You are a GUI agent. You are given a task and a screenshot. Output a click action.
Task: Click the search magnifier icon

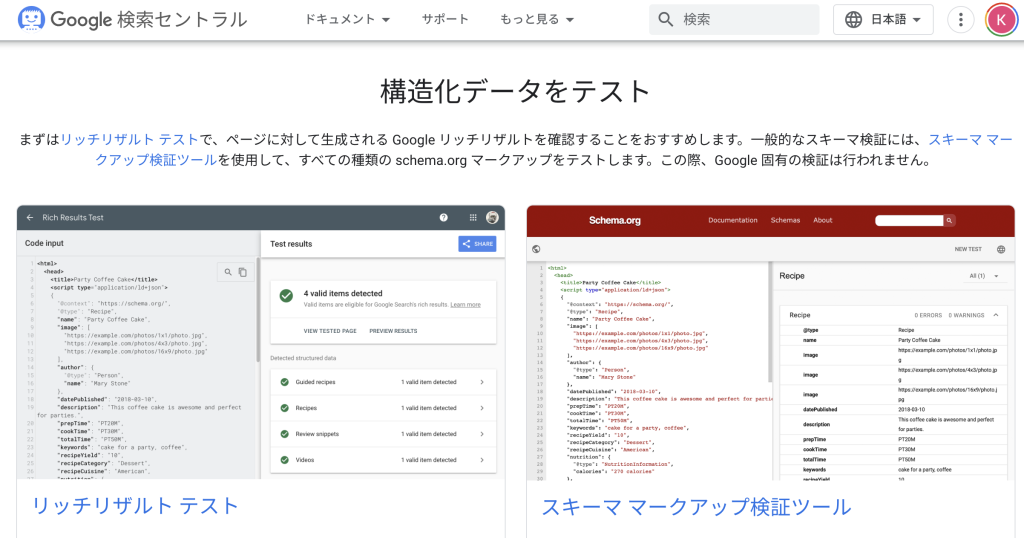point(665,20)
